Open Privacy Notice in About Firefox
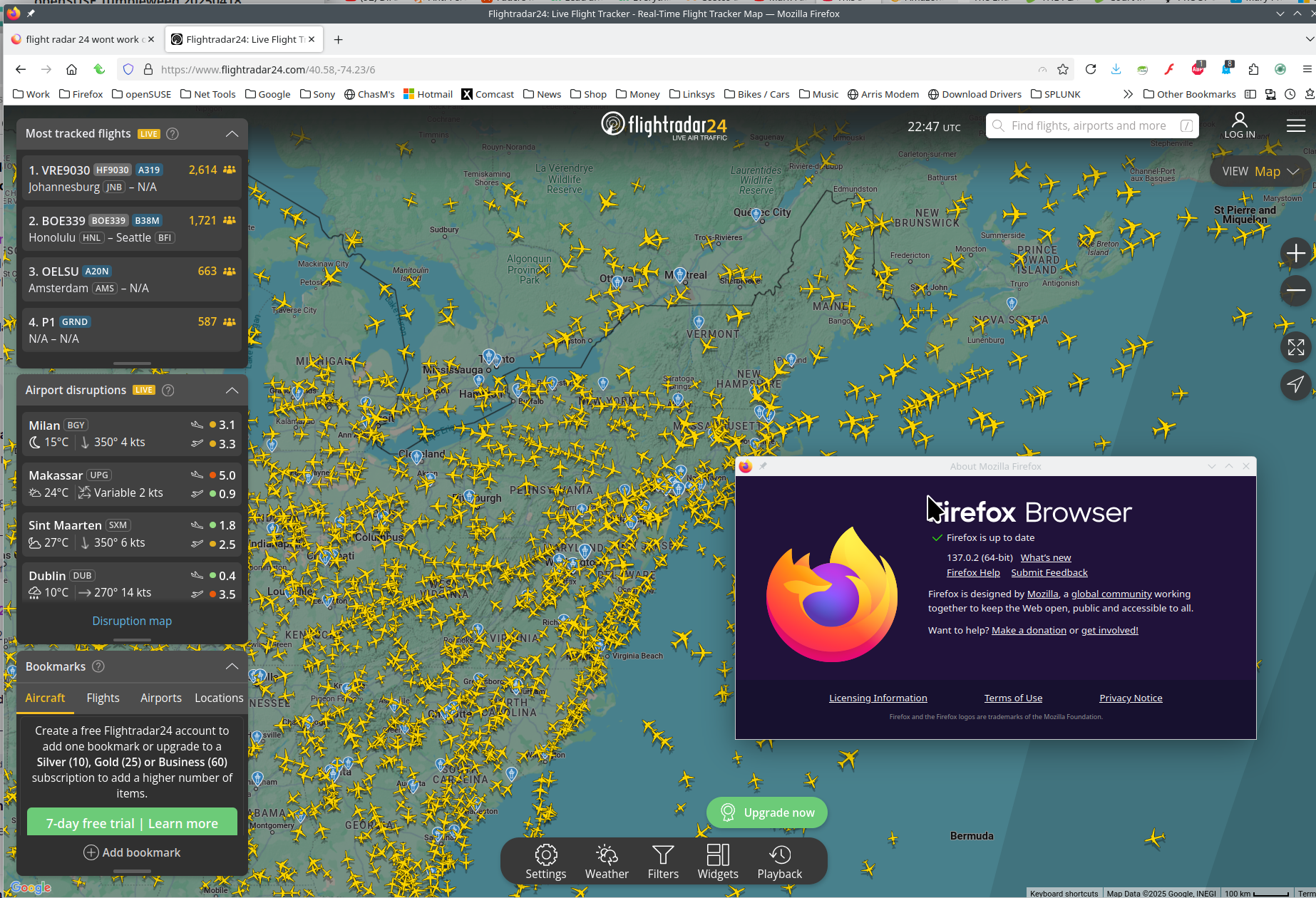This screenshot has height=898, width=1316. coord(1131,698)
